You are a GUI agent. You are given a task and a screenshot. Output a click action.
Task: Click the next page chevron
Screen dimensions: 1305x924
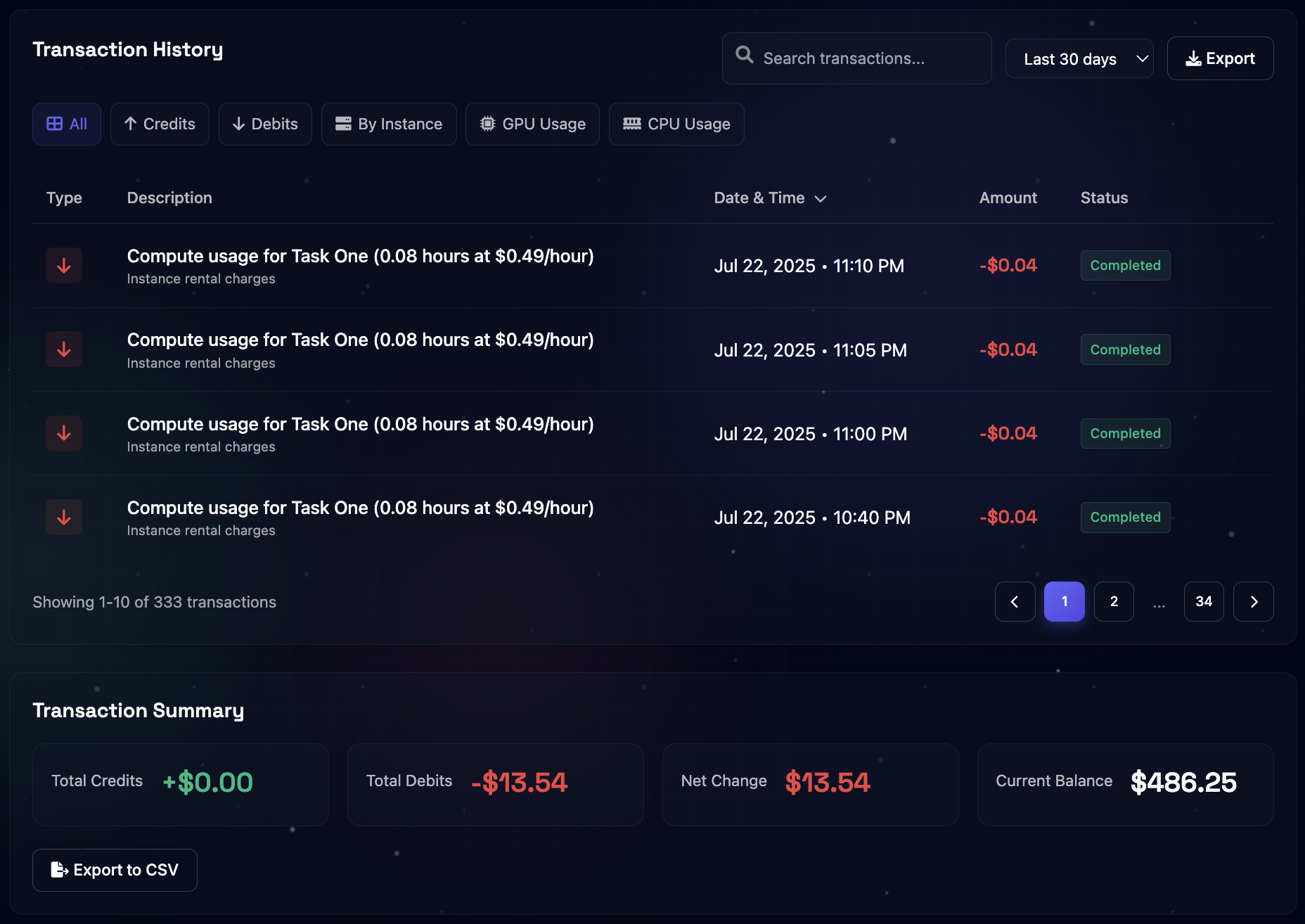(x=1253, y=601)
